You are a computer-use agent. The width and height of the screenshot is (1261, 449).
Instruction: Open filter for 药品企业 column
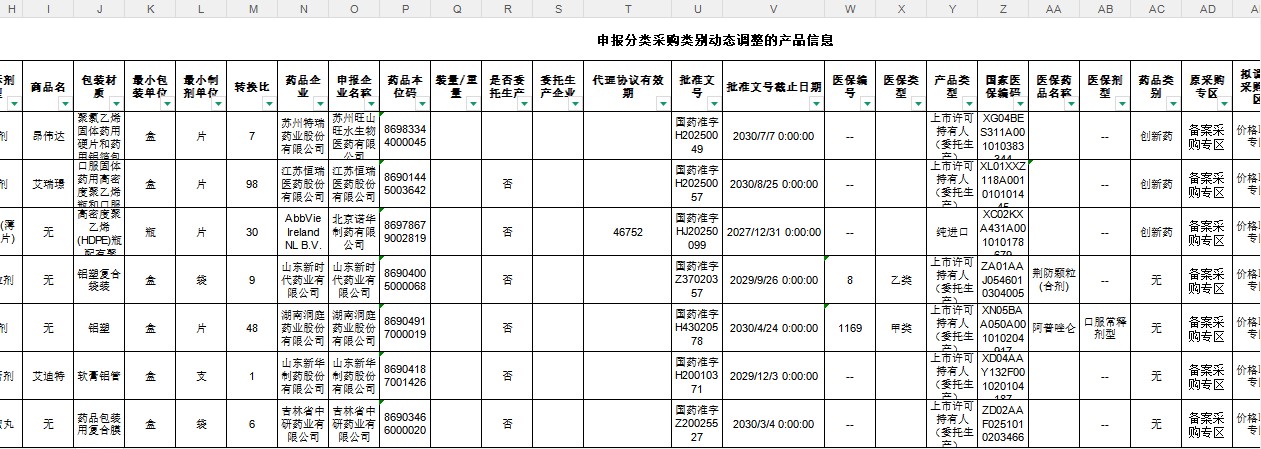coord(319,103)
